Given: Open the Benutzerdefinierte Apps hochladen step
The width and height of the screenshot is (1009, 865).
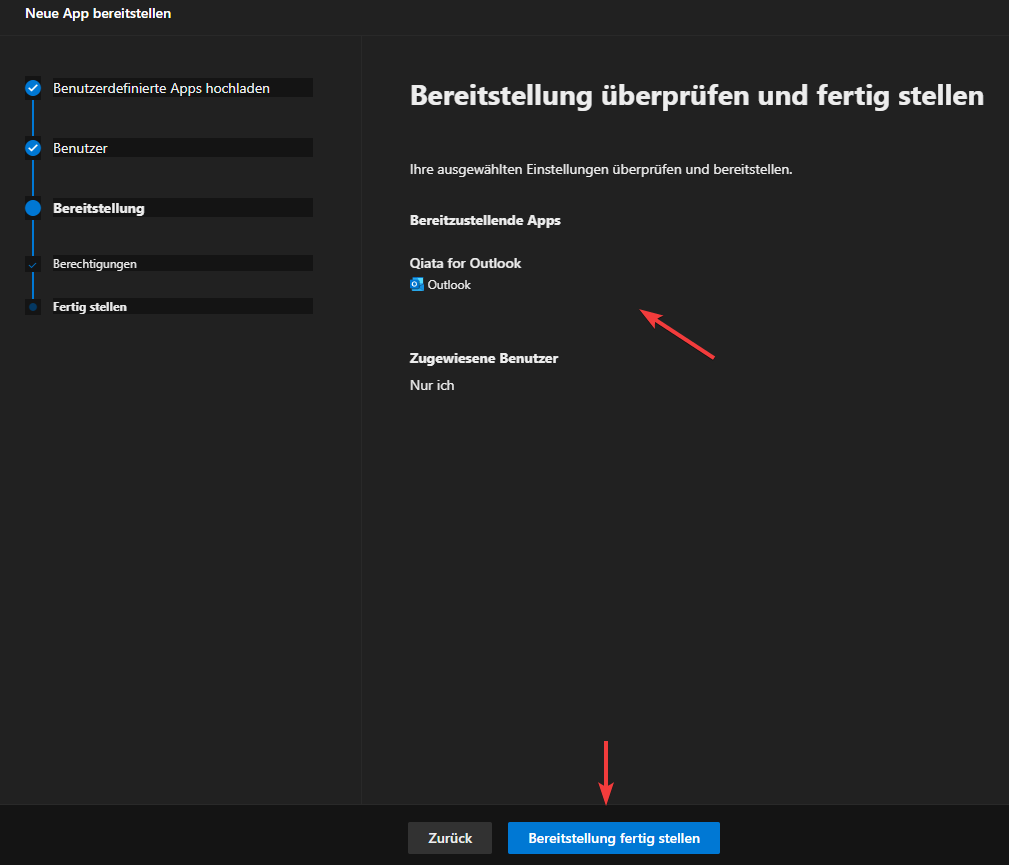Looking at the screenshot, I should coord(161,88).
